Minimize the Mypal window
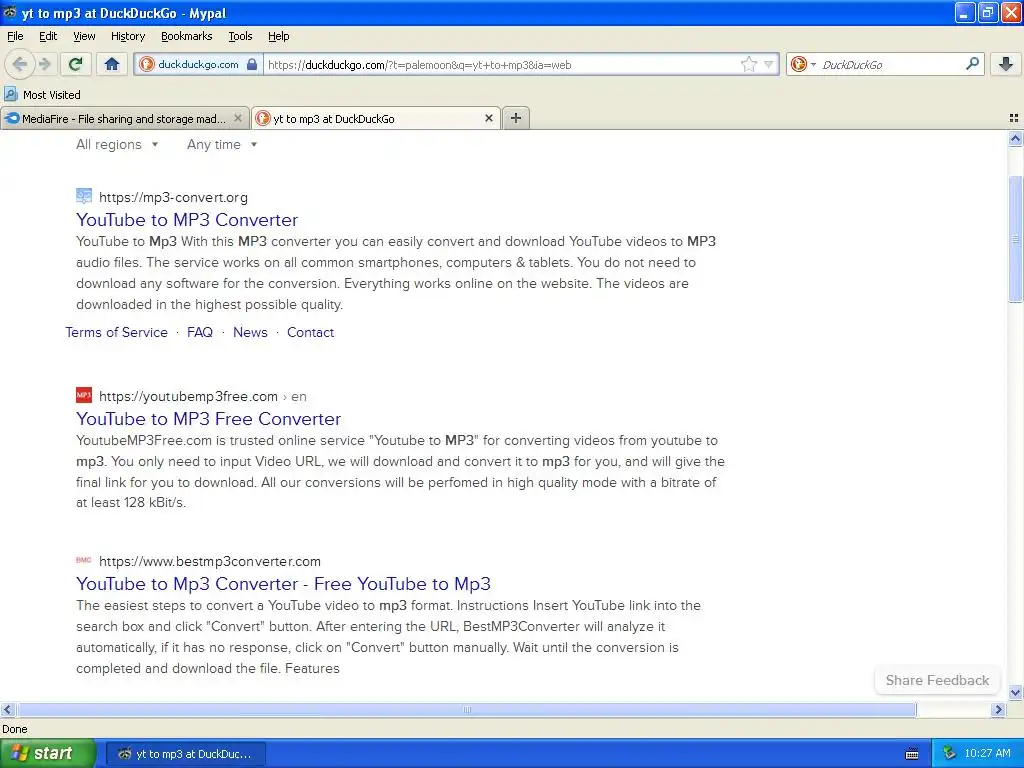This screenshot has width=1024, height=768. 965,12
